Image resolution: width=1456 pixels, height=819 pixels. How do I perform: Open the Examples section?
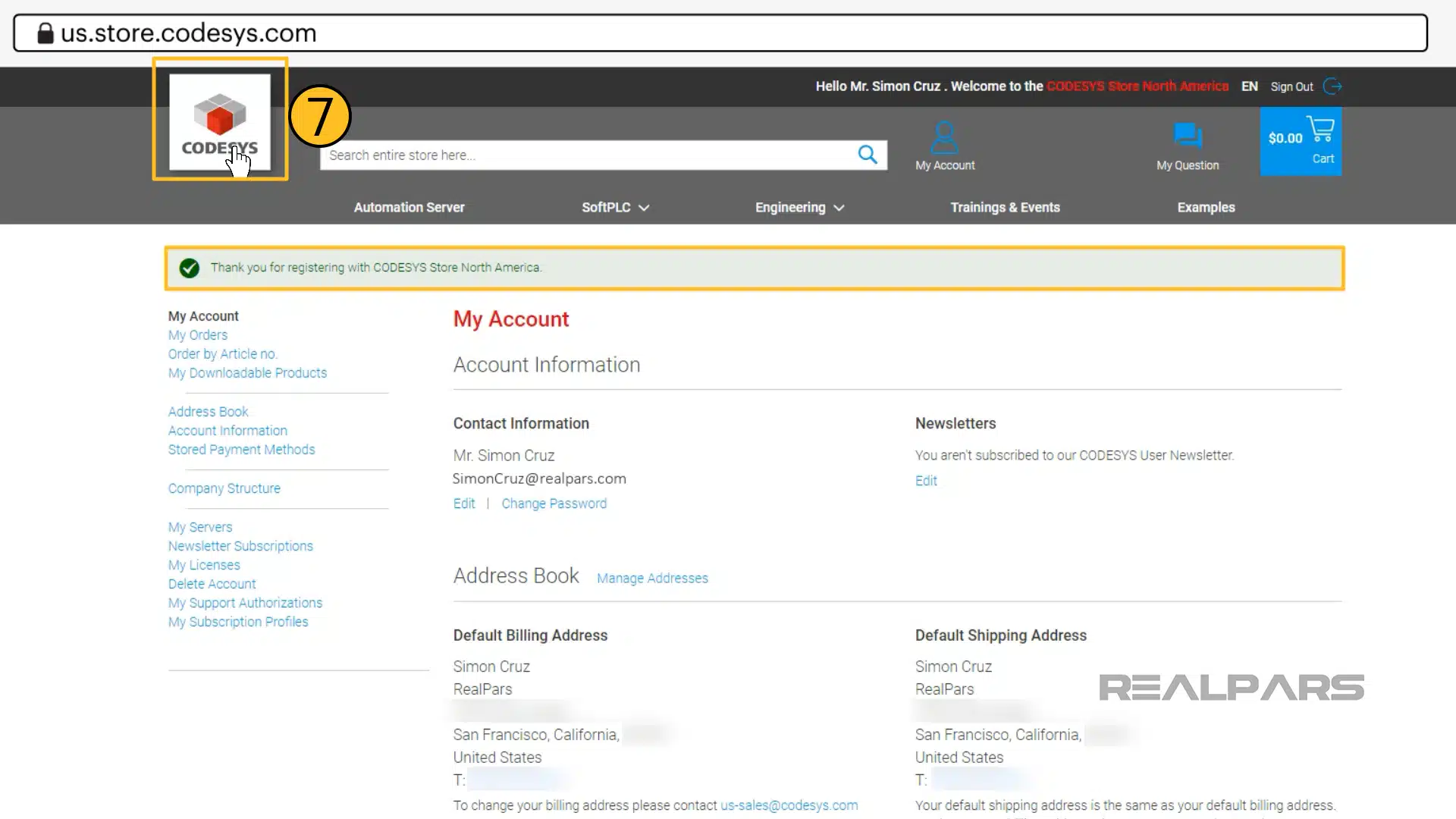tap(1206, 207)
